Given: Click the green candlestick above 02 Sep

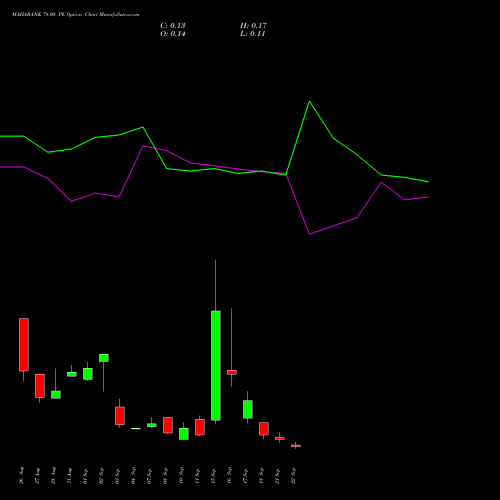Looking at the screenshot, I should click(104, 358).
